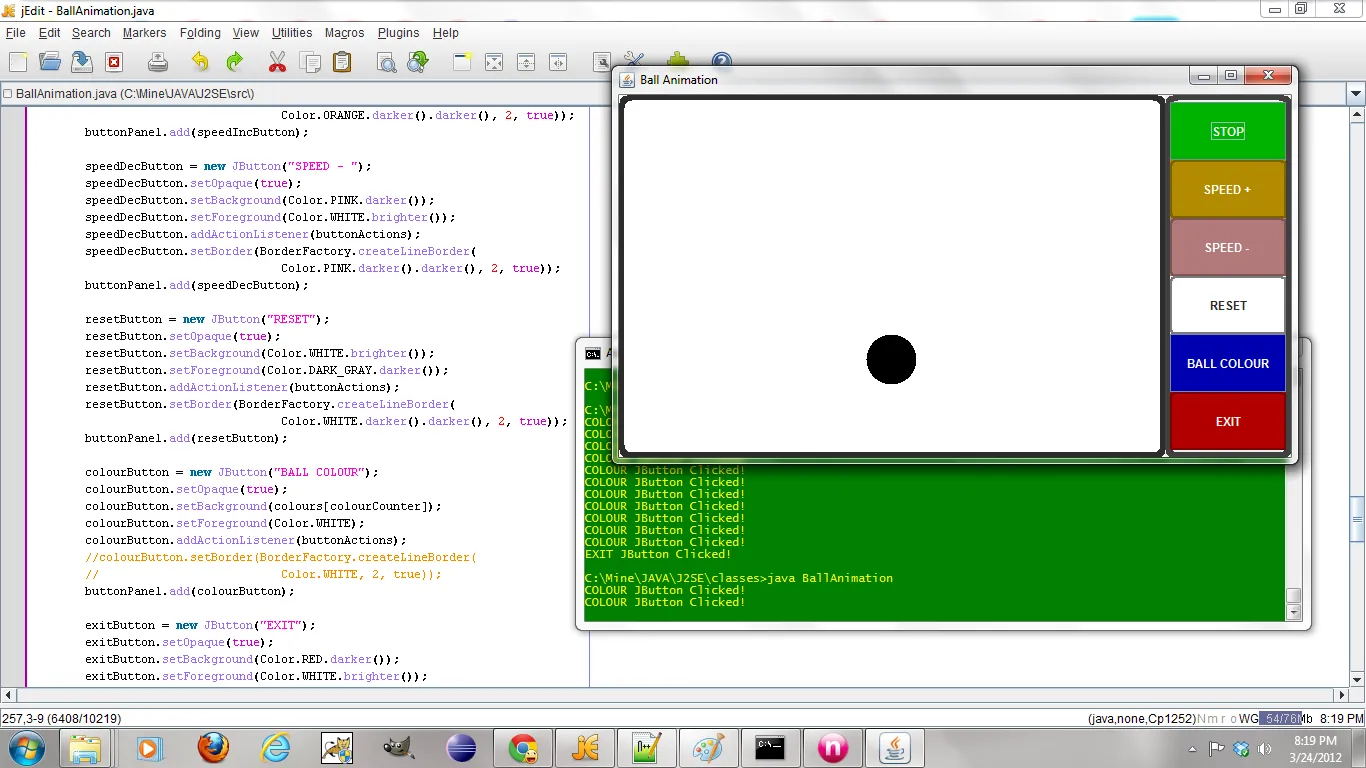This screenshot has height=768, width=1366.
Task: Click the green Redo arrow icon
Action: tap(234, 62)
